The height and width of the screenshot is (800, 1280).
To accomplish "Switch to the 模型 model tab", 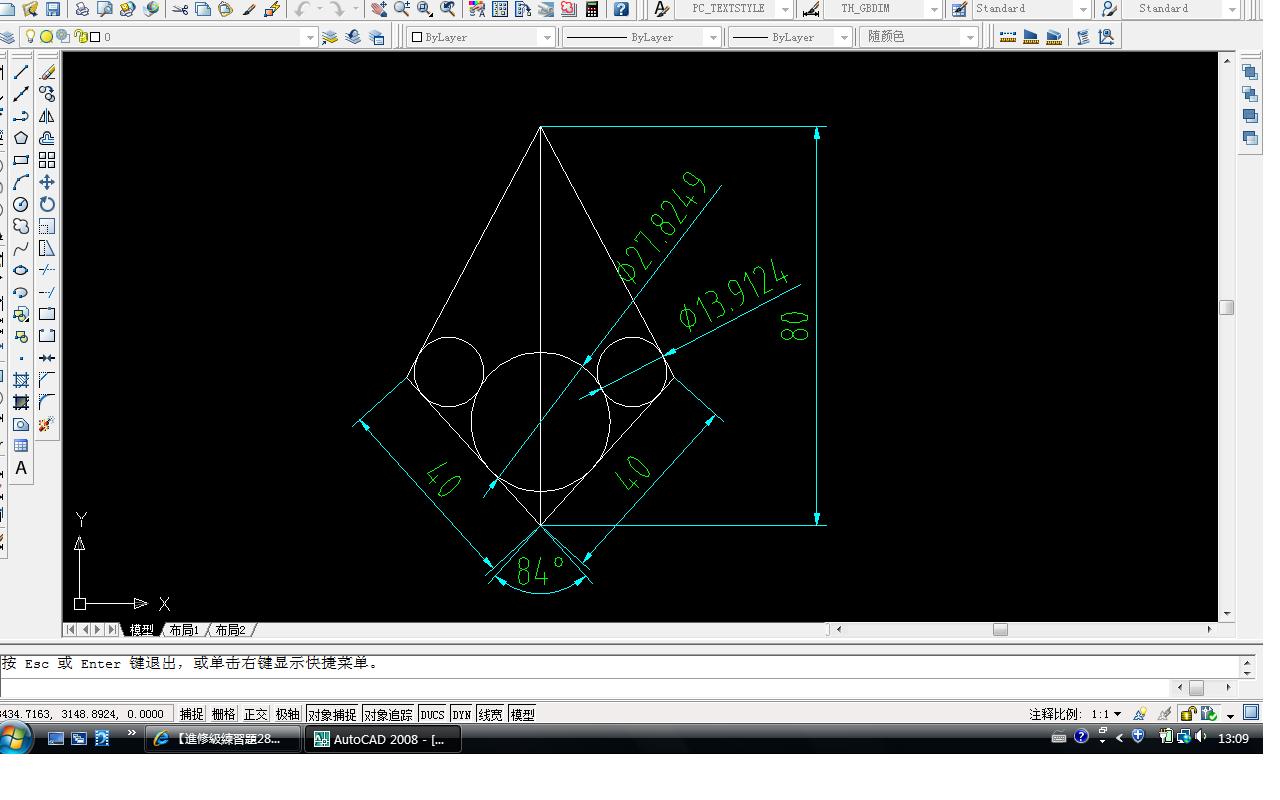I will (141, 630).
